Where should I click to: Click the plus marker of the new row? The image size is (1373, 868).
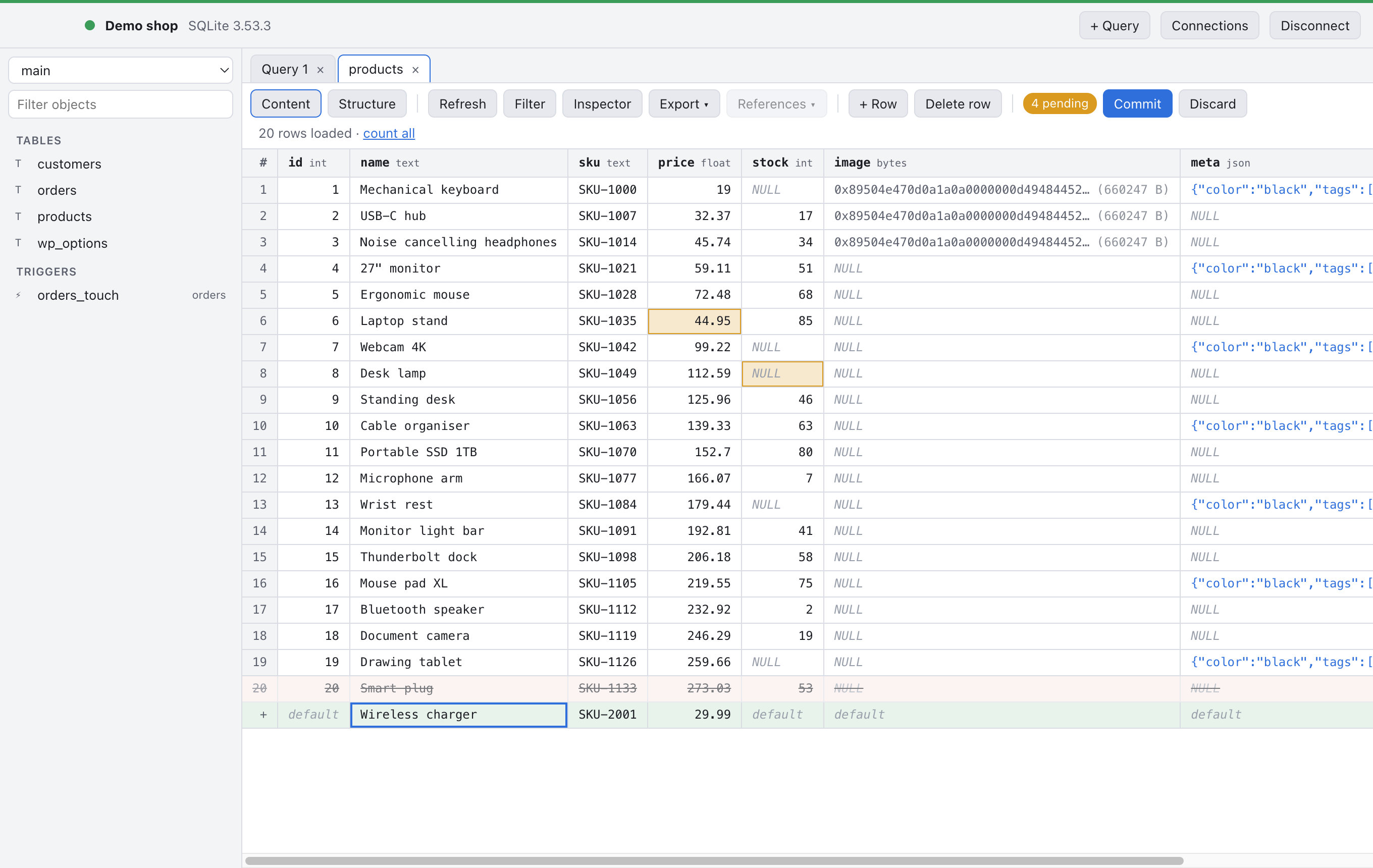tap(263, 715)
